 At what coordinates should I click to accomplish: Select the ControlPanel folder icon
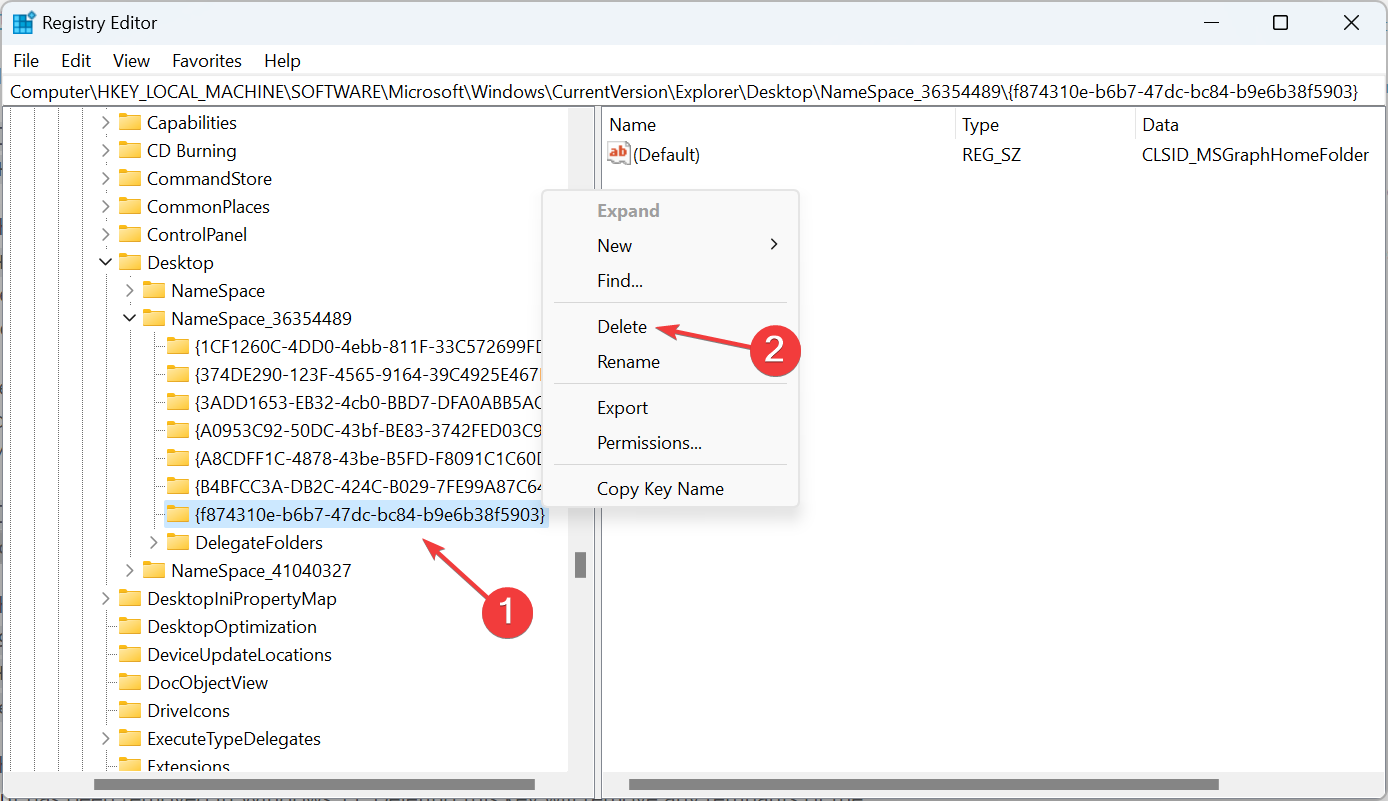pyautogui.click(x=130, y=235)
